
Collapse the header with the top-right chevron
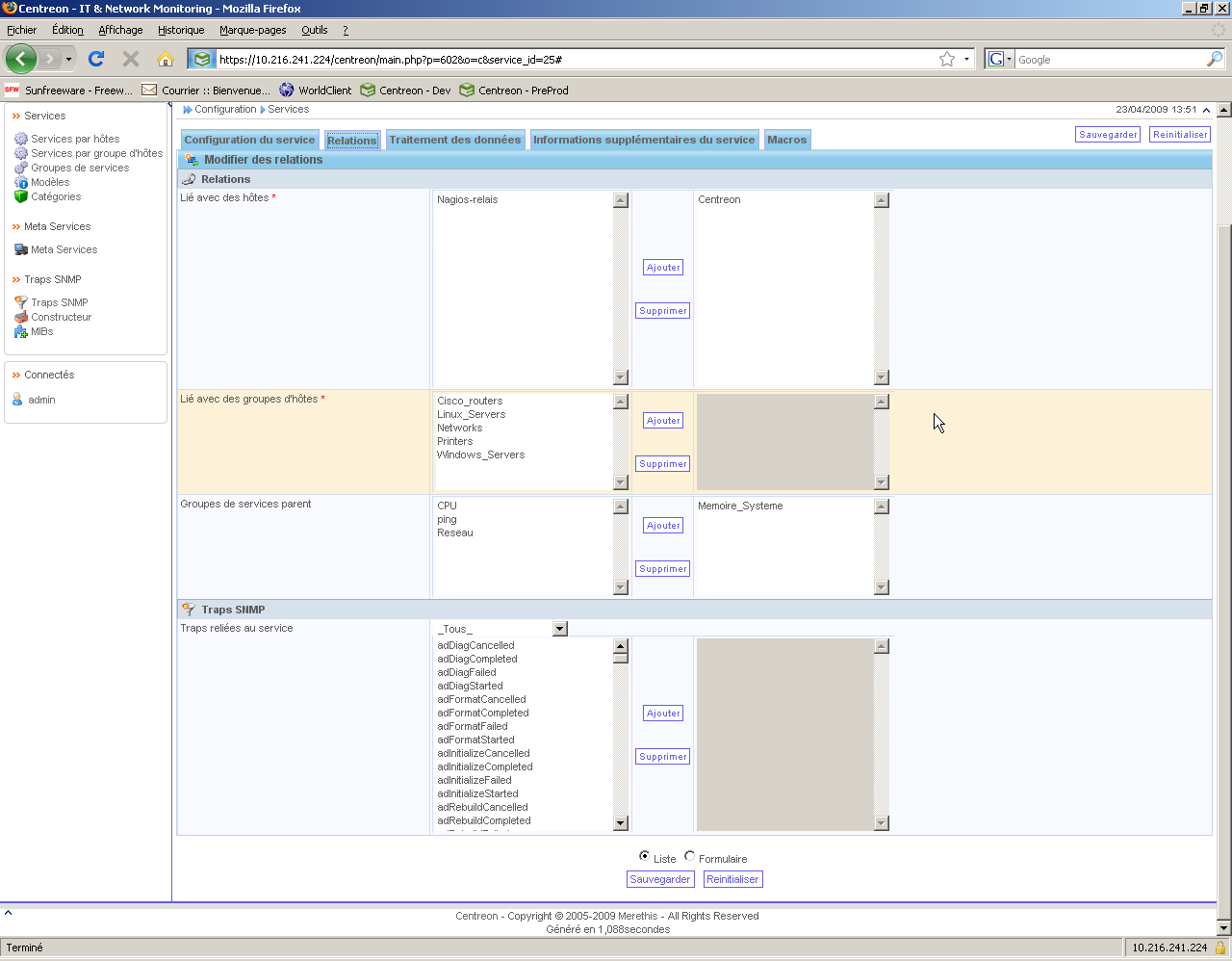click(1206, 110)
